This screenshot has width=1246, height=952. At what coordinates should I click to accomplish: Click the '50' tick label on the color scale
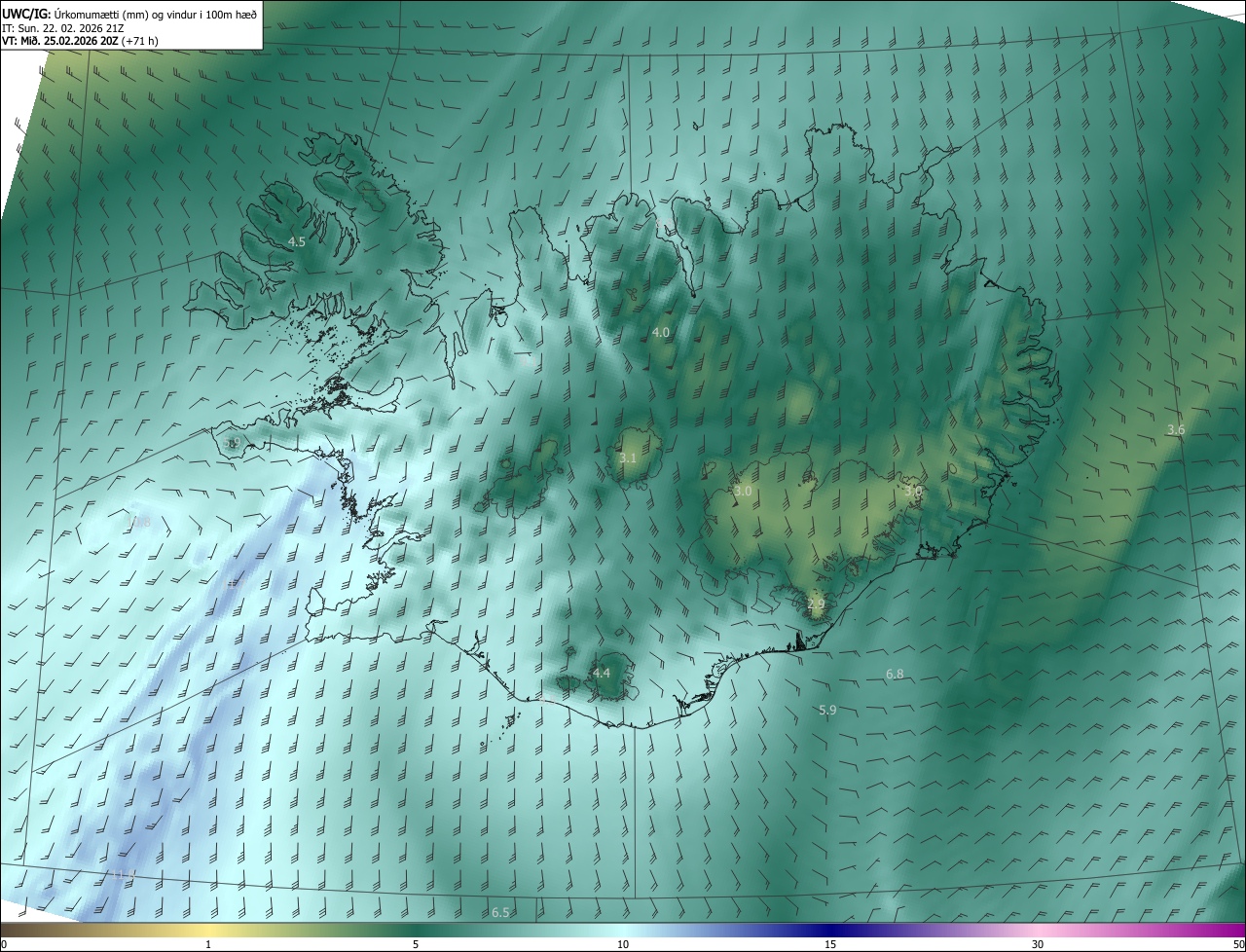point(1238,944)
